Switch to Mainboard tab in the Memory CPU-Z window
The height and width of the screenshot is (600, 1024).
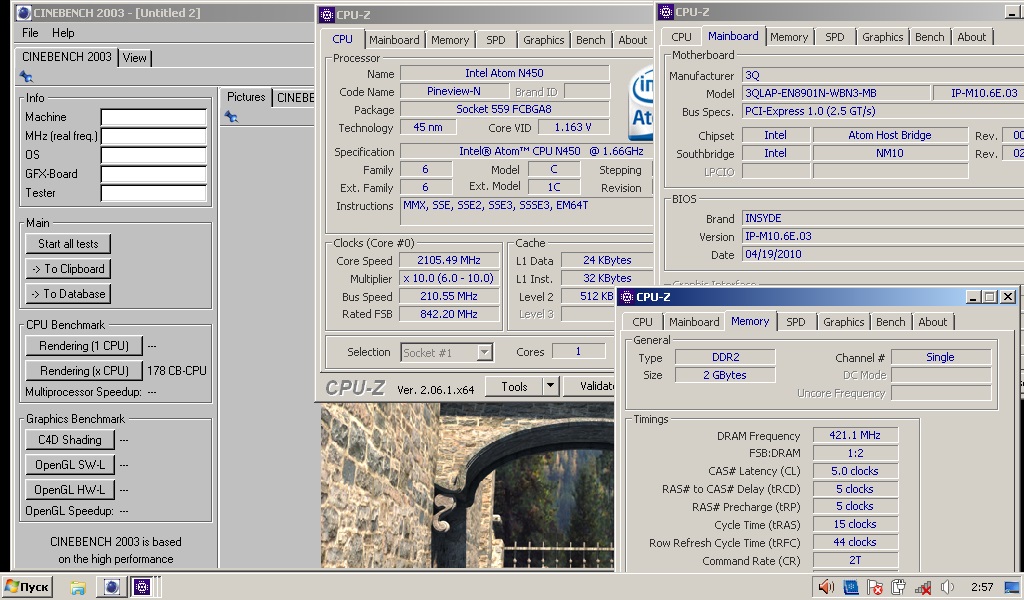coord(694,322)
